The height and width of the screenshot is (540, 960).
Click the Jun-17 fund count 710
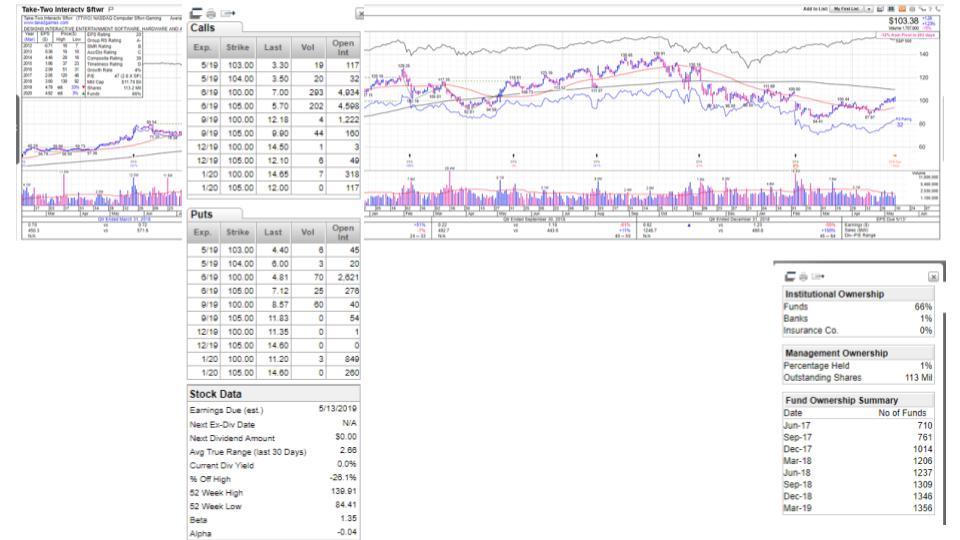pos(924,426)
